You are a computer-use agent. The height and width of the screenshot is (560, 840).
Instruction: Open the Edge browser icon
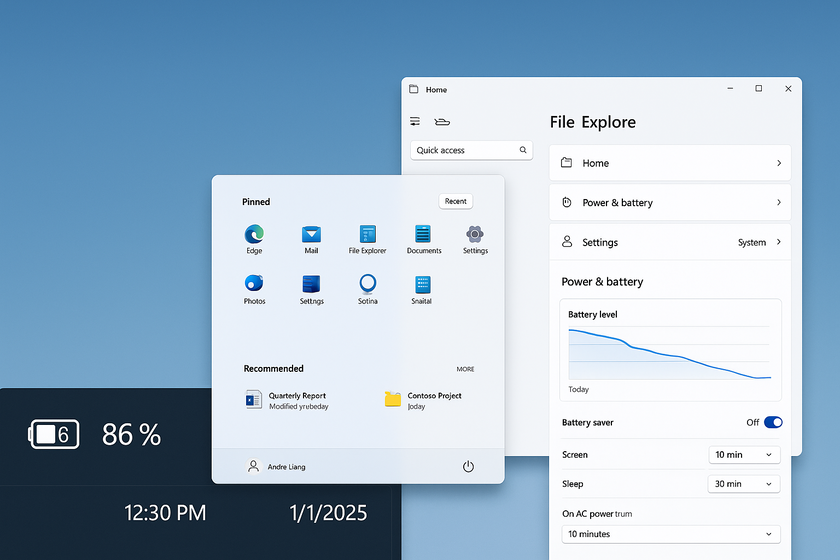(x=254, y=234)
